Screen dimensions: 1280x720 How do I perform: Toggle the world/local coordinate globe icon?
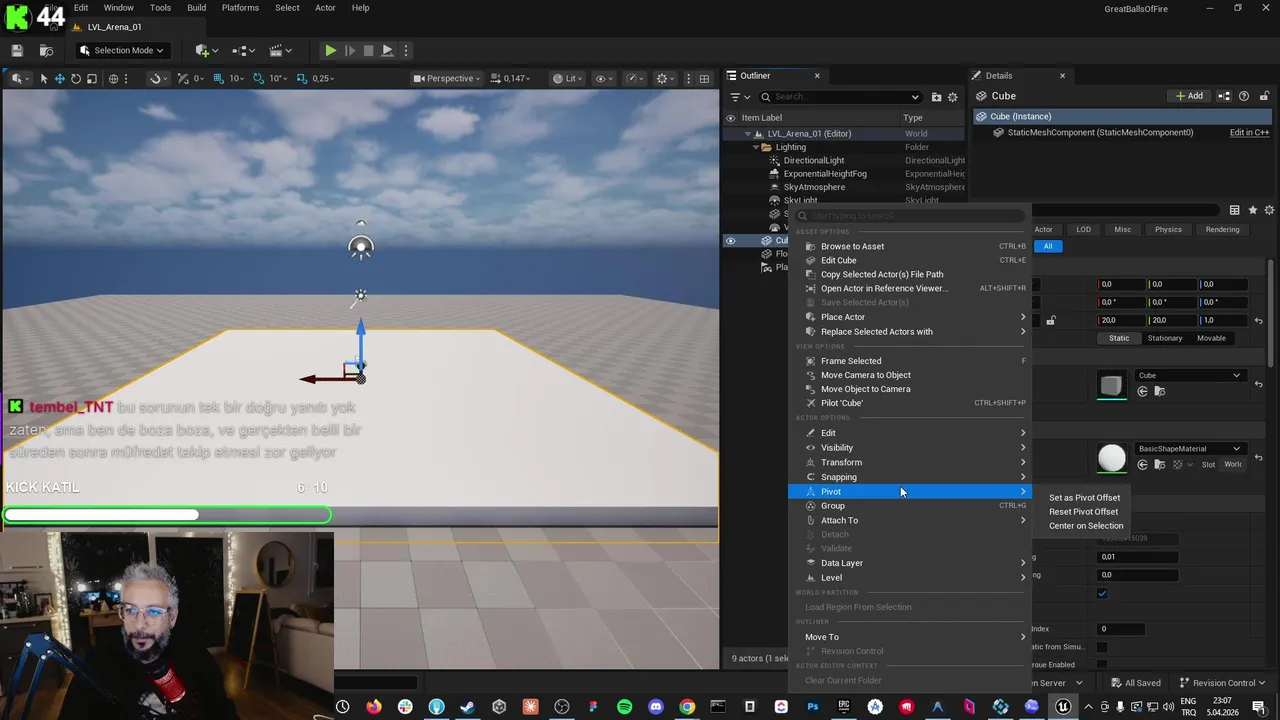click(113, 78)
